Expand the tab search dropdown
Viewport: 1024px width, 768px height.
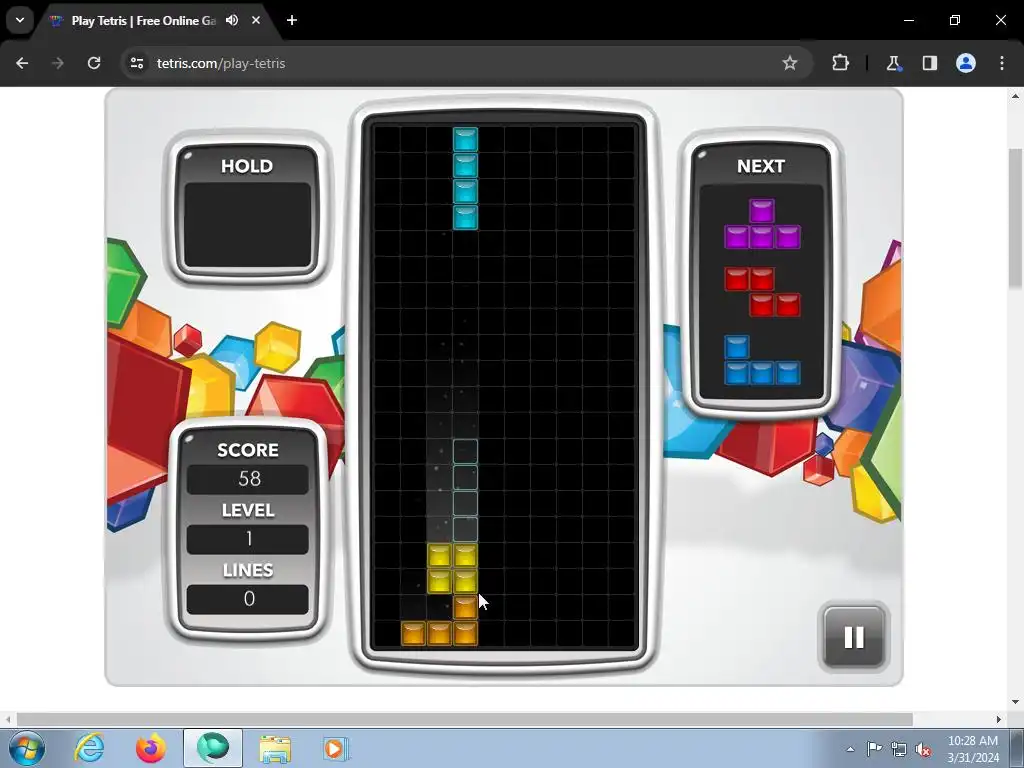(x=20, y=20)
